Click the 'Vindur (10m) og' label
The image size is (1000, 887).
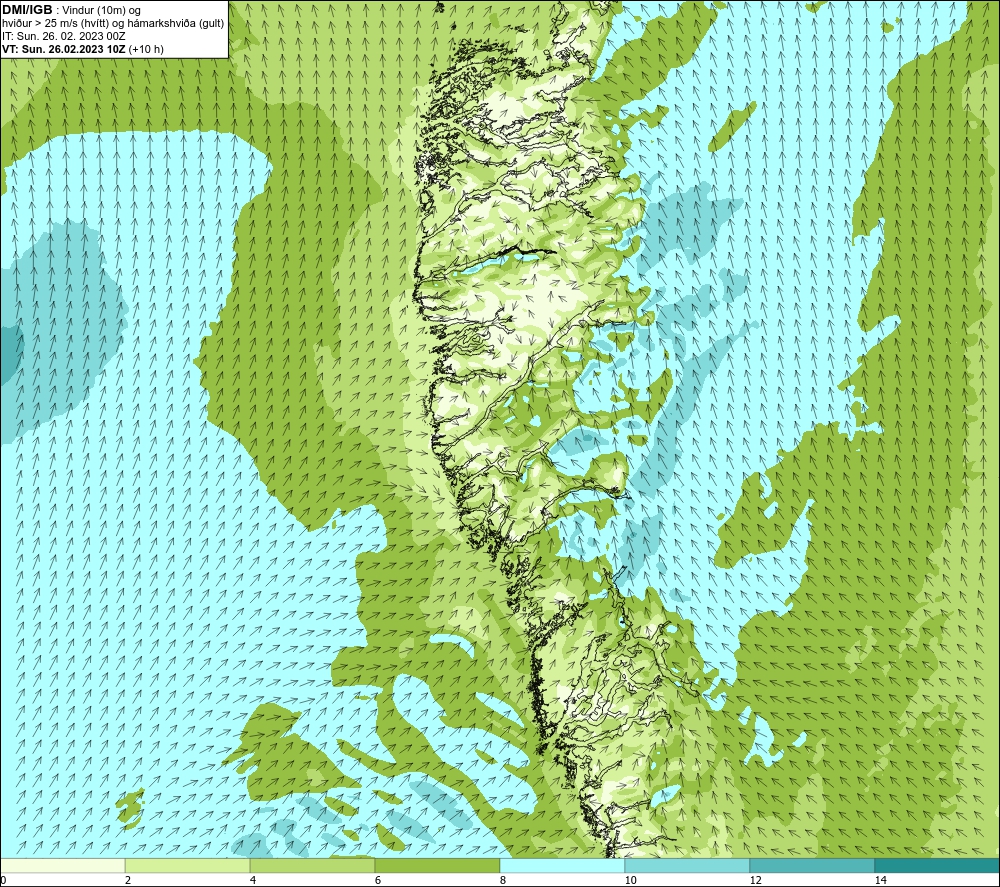pyautogui.click(x=101, y=11)
